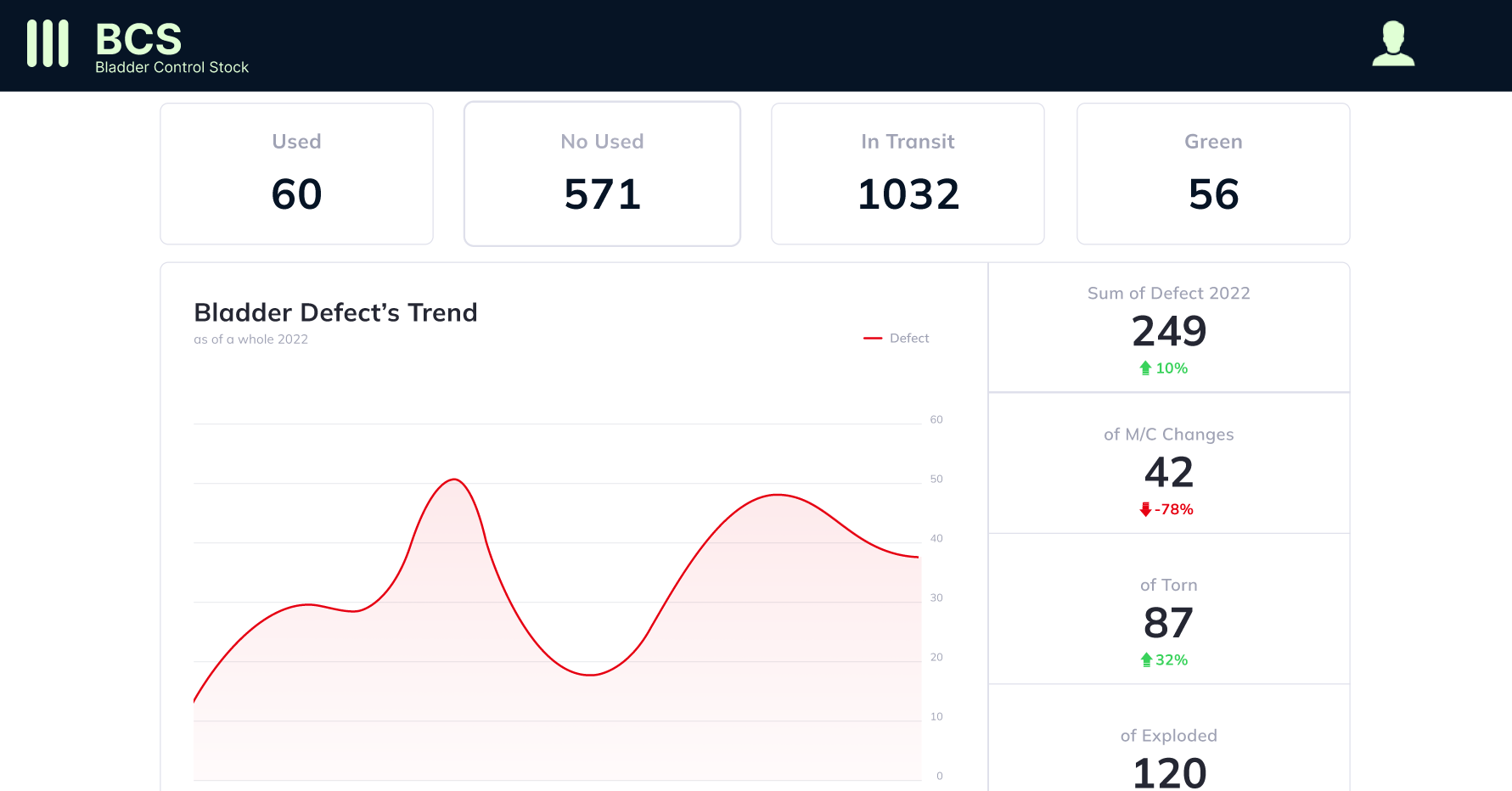Open the Used stock card
This screenshot has width=1512, height=791.
(296, 174)
